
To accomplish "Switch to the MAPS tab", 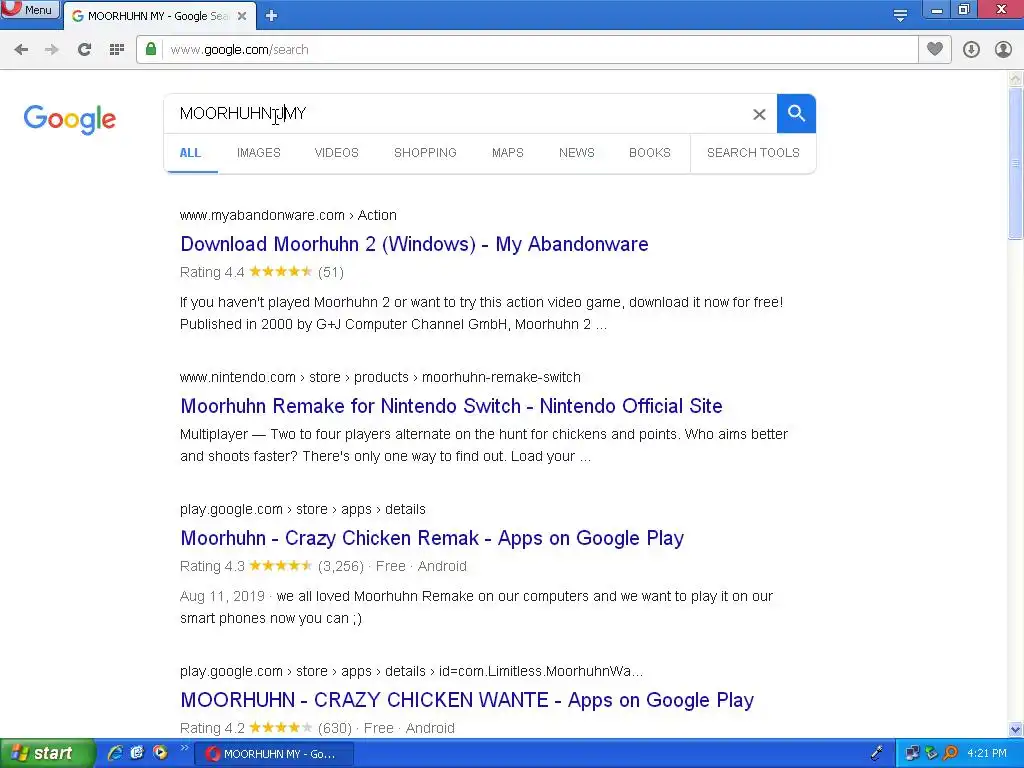I will tap(507, 153).
